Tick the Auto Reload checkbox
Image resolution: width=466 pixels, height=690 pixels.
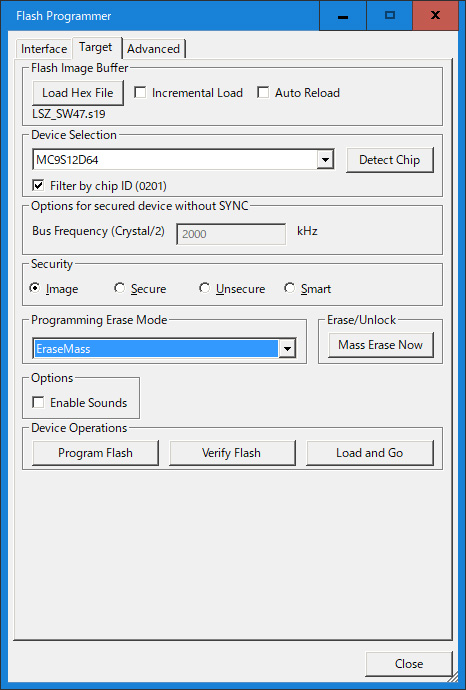click(263, 92)
